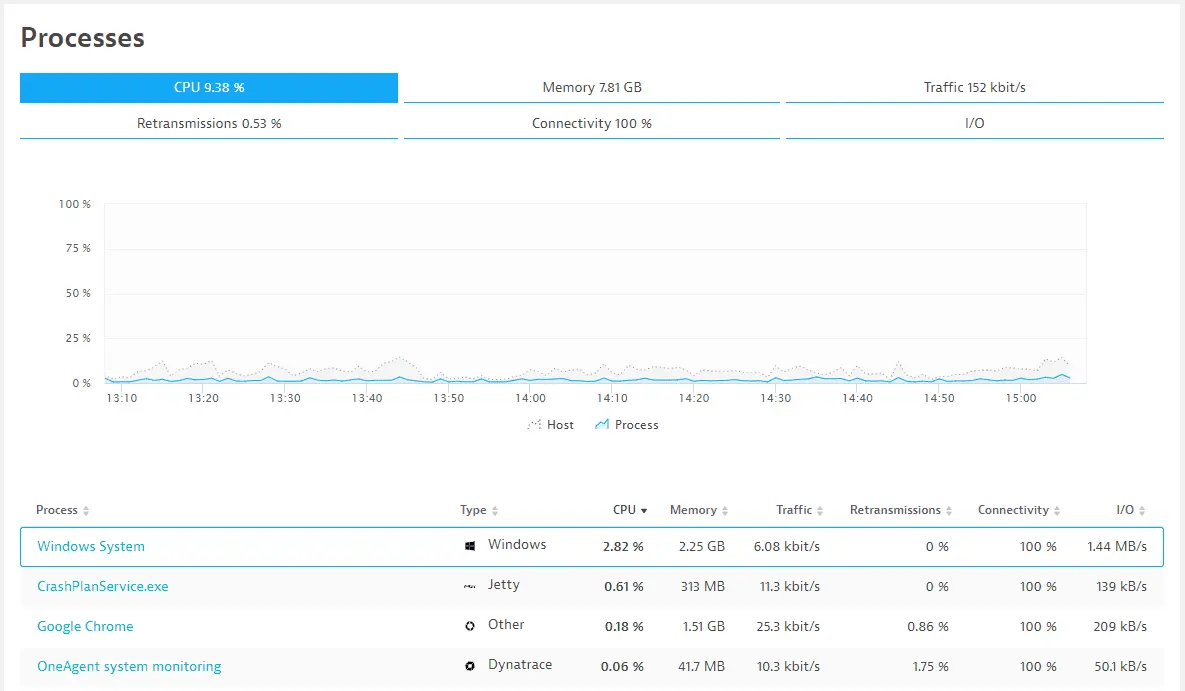Sort the table by Connectivity column

click(1019, 510)
